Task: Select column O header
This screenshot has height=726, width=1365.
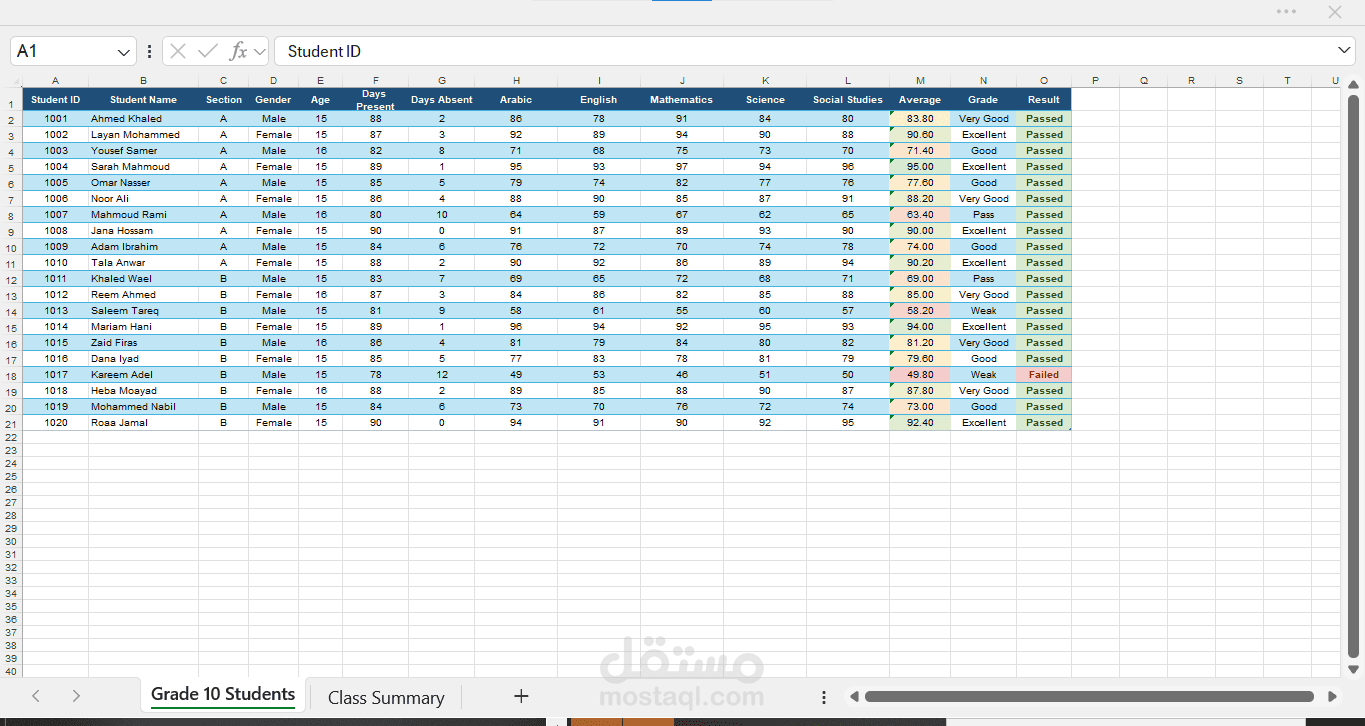Action: [1044, 81]
